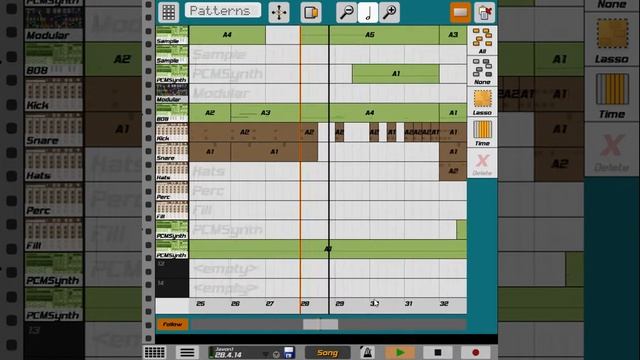Jump to bar 26 on the ruler

pyautogui.click(x=235, y=304)
